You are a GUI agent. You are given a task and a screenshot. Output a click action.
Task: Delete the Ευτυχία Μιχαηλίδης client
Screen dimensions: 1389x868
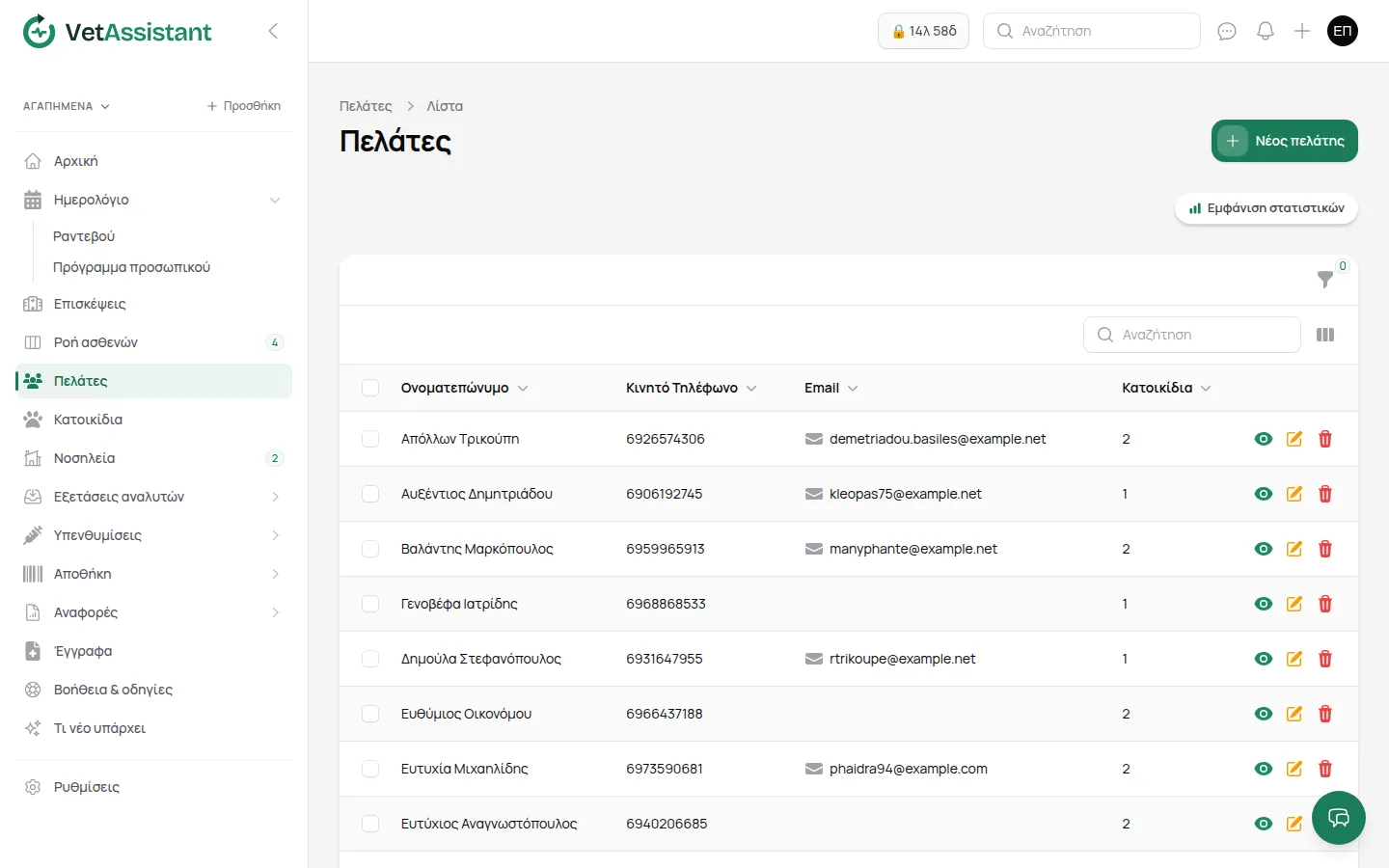click(x=1325, y=769)
